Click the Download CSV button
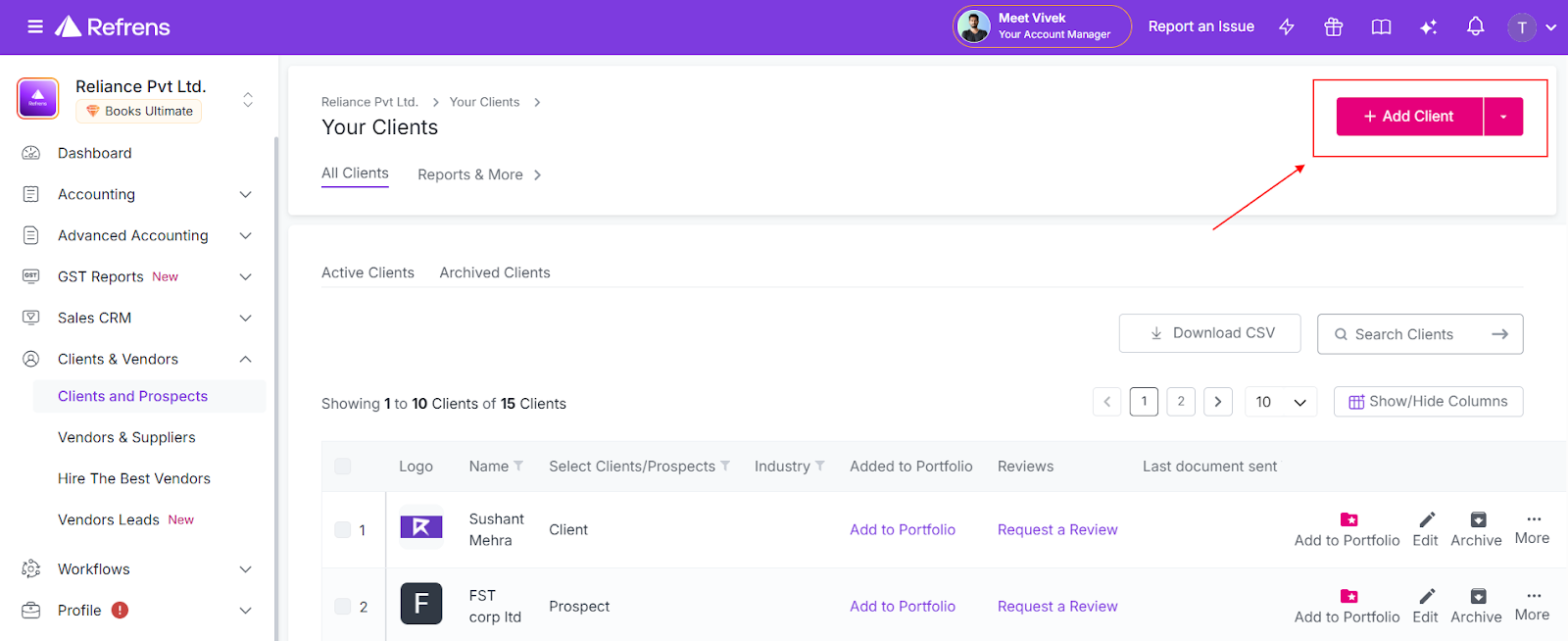The height and width of the screenshot is (641, 1568). pyautogui.click(x=1210, y=333)
